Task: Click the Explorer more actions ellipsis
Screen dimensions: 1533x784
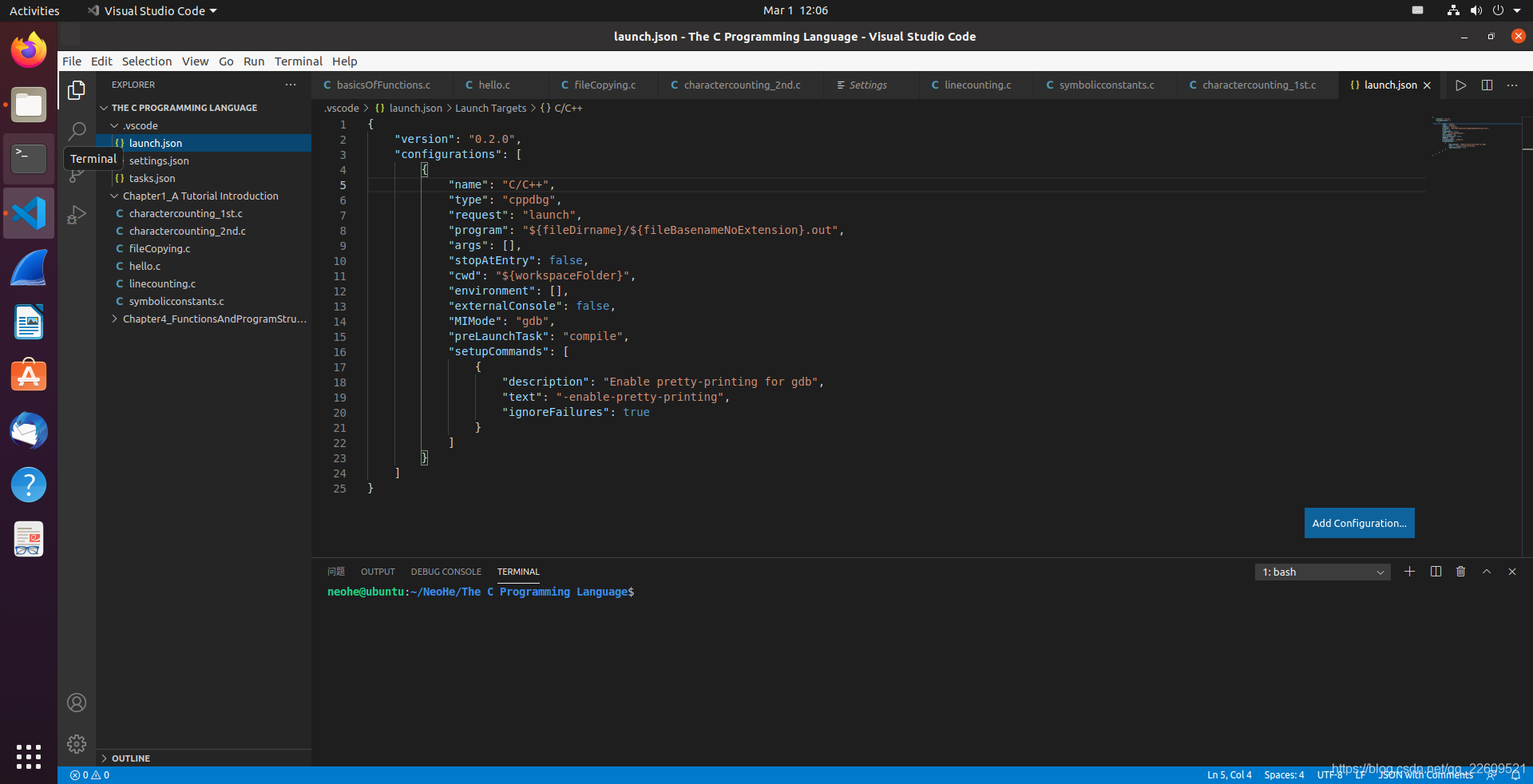Action: [291, 85]
